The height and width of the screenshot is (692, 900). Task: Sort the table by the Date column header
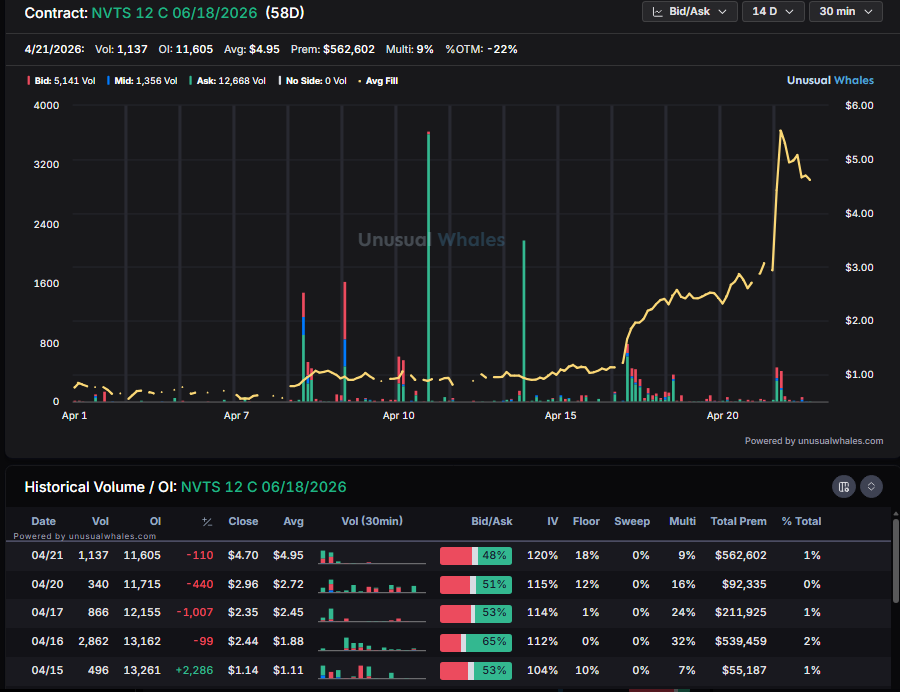(43, 521)
